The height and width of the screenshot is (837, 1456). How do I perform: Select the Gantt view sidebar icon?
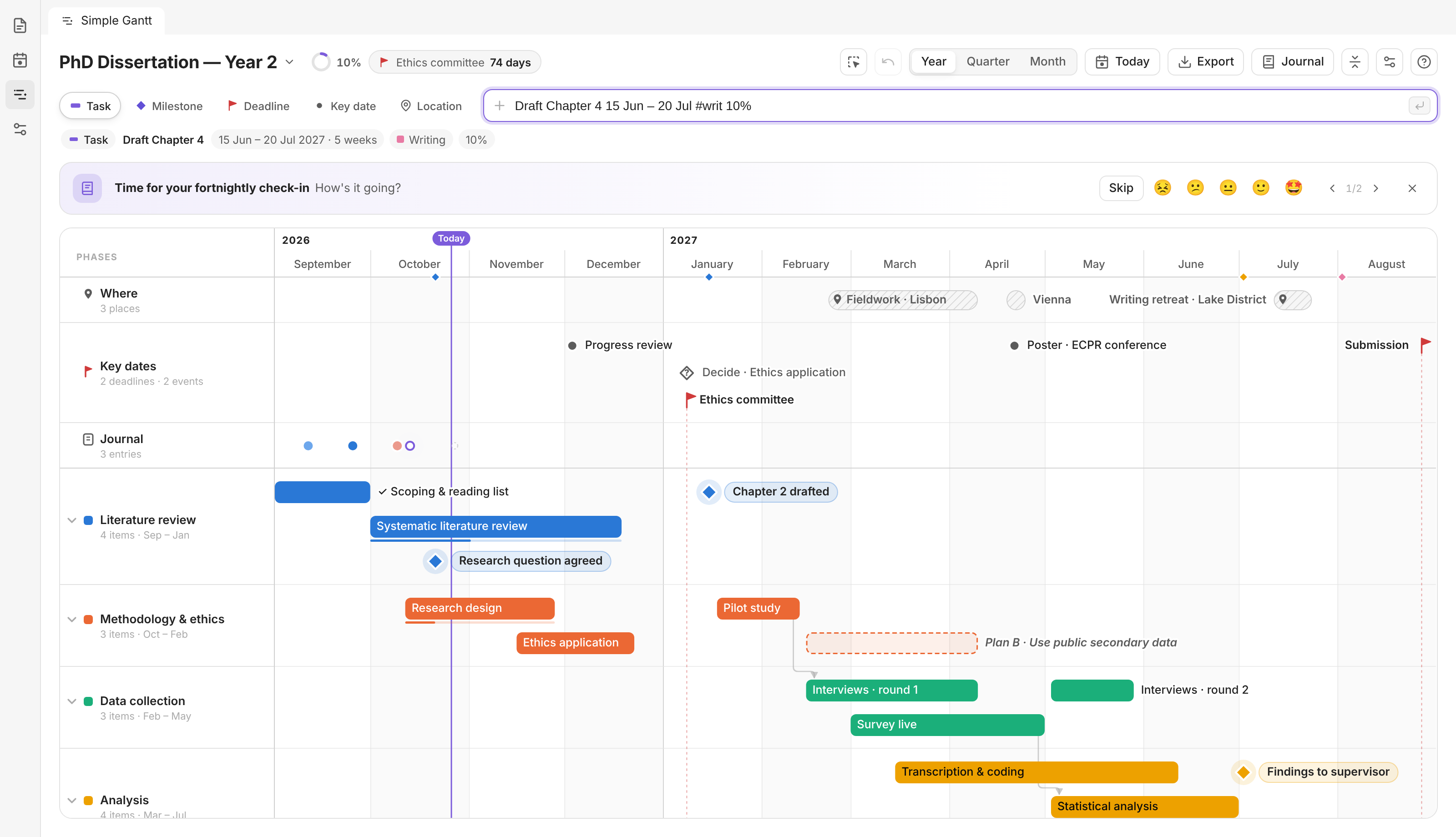(x=20, y=94)
